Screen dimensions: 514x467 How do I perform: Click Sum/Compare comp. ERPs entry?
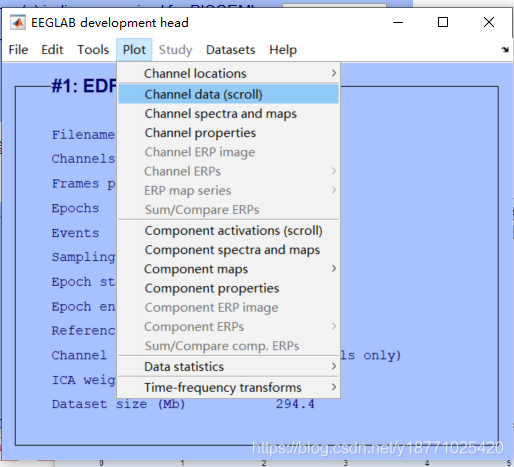tap(229, 346)
